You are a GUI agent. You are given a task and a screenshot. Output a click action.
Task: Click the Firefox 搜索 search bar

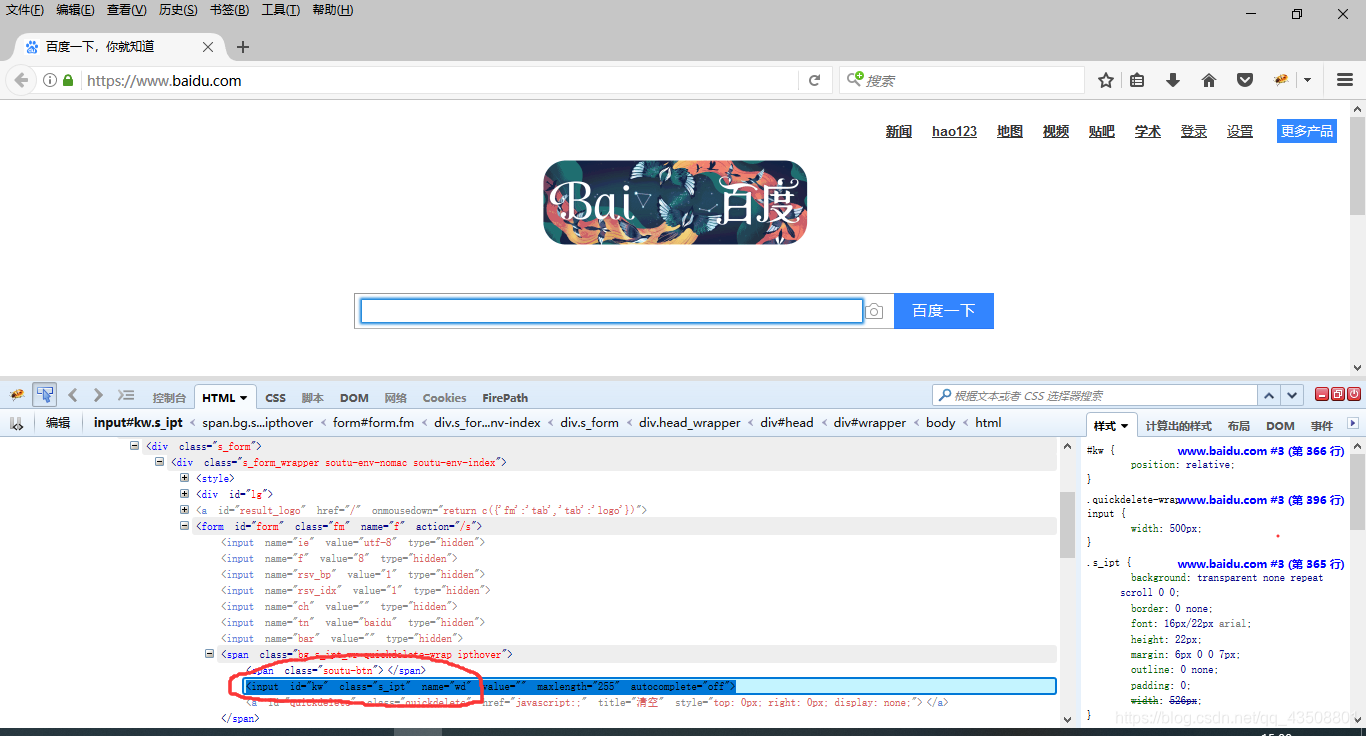(x=962, y=80)
